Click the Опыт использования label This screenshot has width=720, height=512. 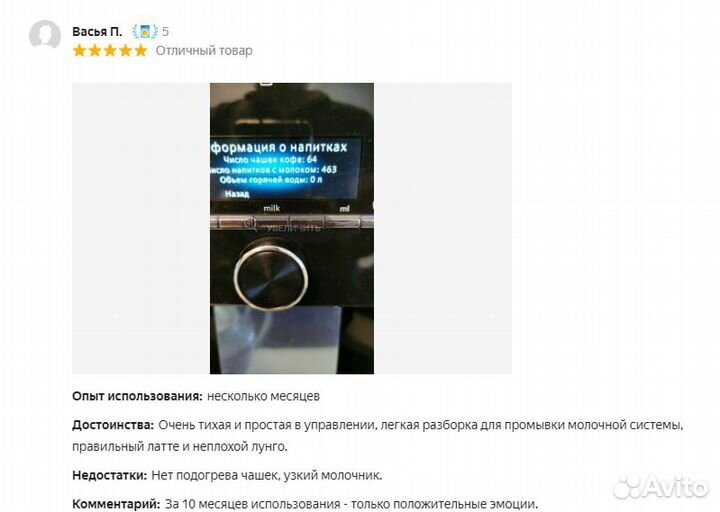[137, 396]
